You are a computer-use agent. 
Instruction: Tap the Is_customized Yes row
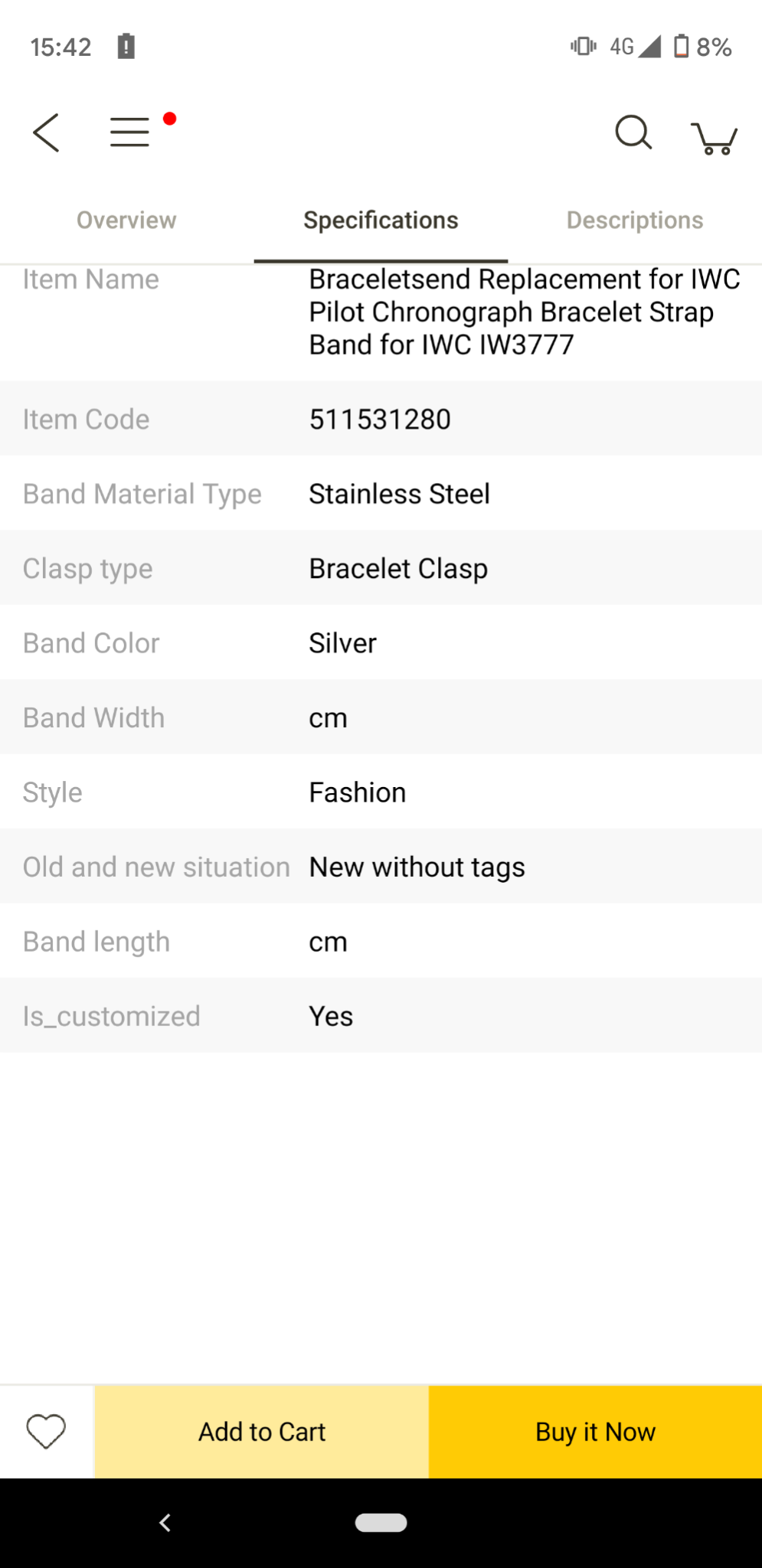(381, 1016)
